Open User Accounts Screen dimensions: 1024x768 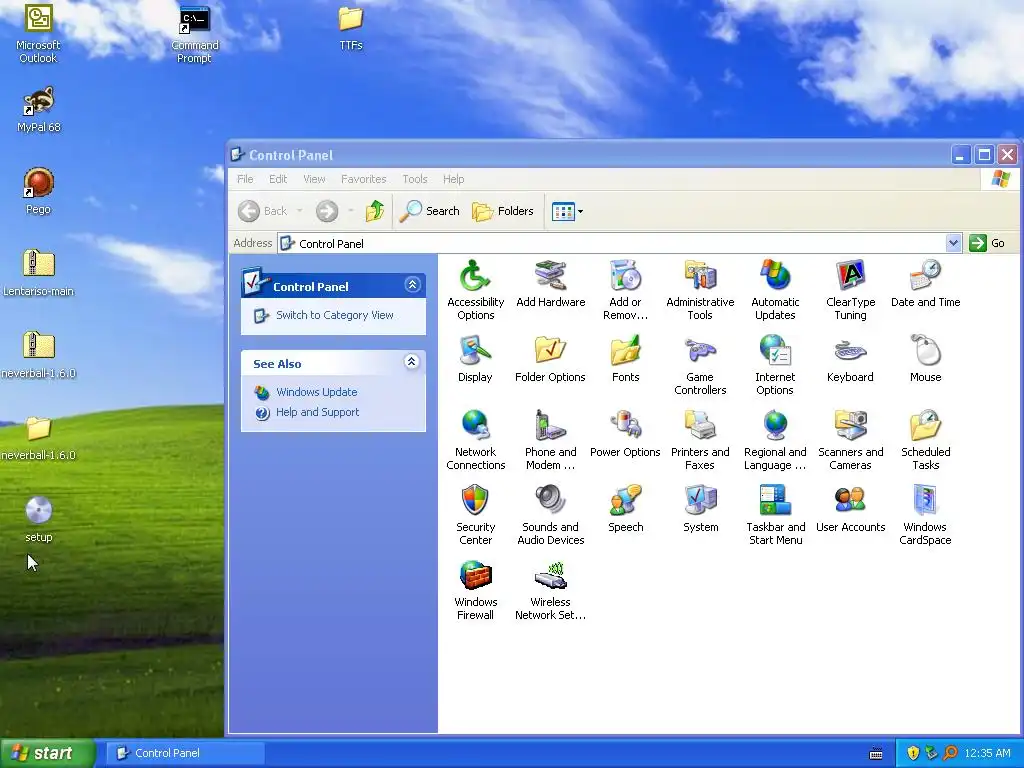point(850,509)
